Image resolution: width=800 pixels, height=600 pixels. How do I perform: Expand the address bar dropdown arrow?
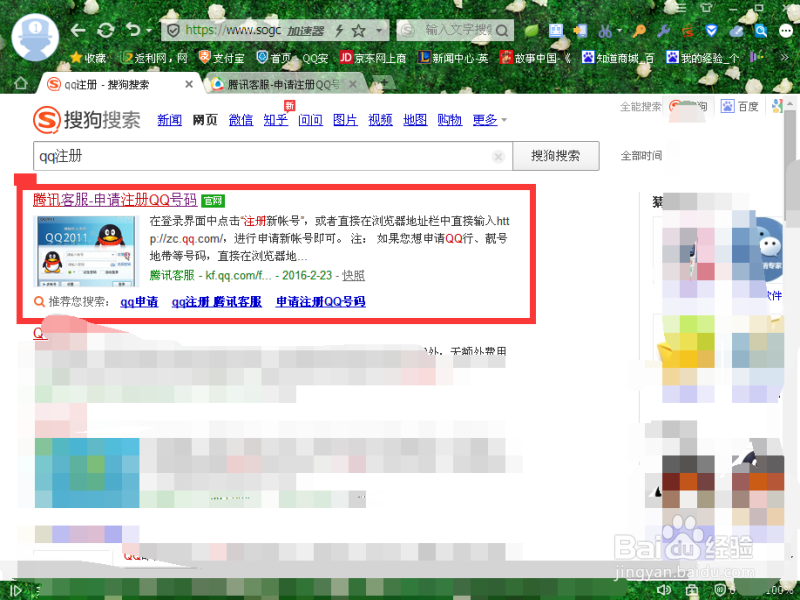(379, 31)
